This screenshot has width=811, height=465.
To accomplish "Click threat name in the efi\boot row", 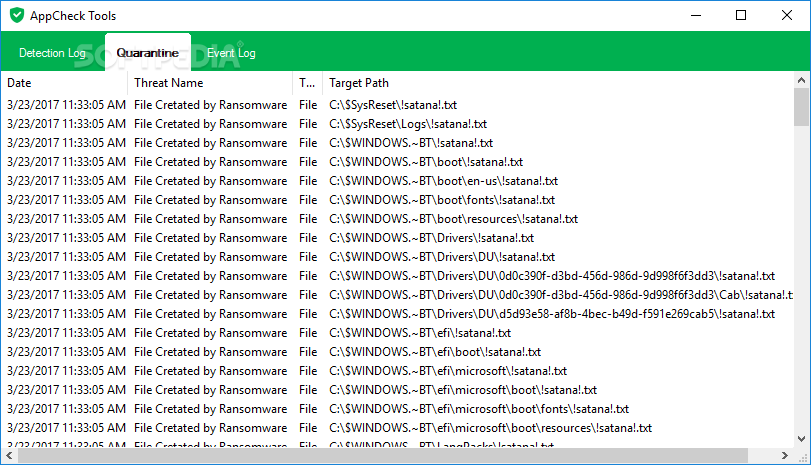I will pos(210,352).
